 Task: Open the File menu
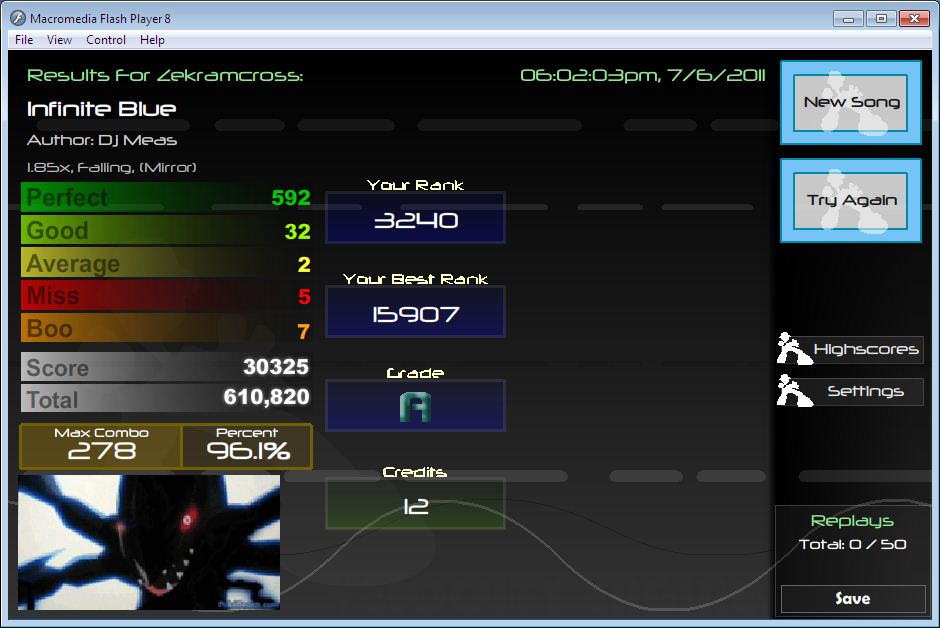point(24,40)
